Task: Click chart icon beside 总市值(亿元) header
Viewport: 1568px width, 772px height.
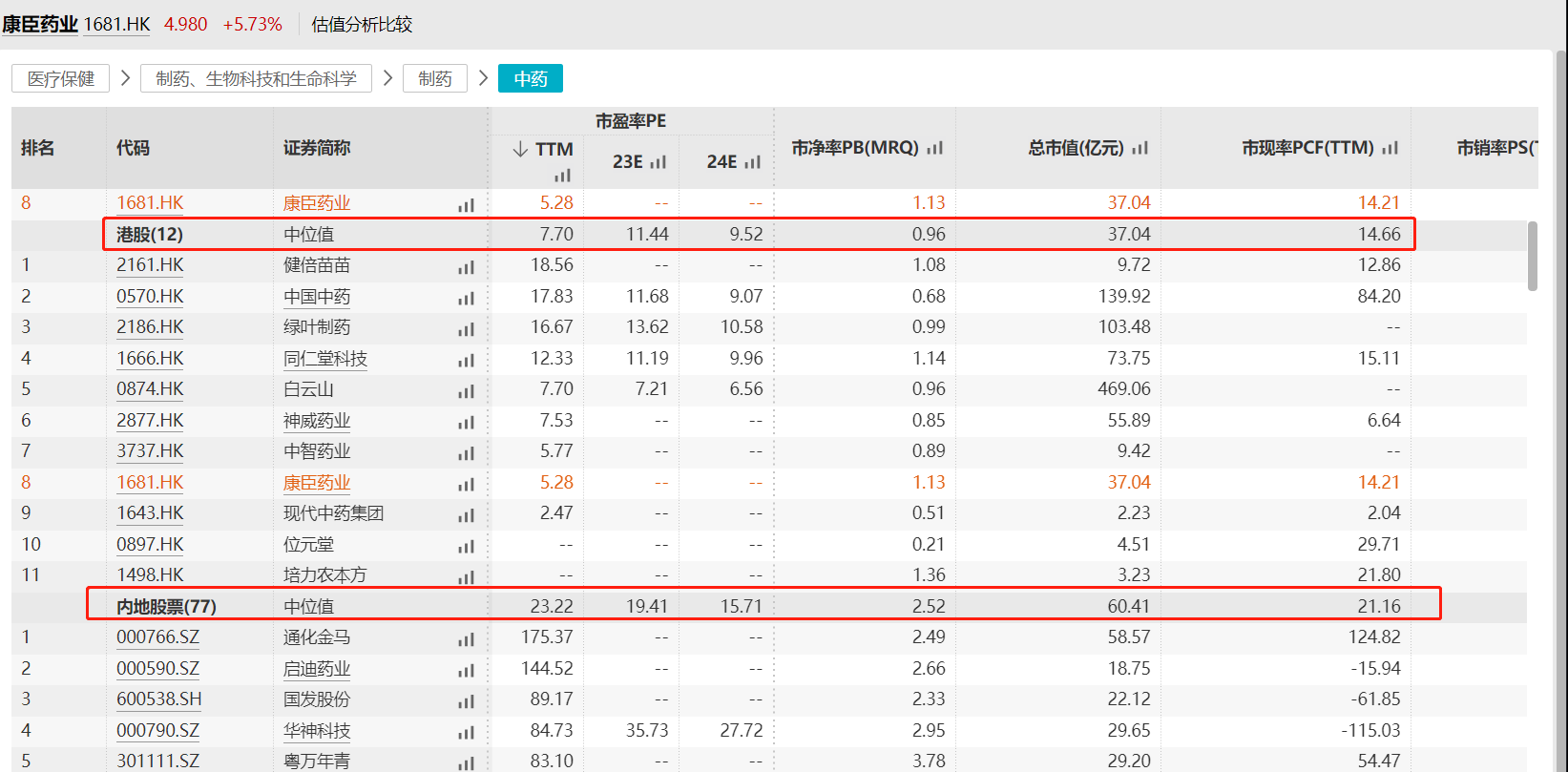Action: tap(1139, 148)
